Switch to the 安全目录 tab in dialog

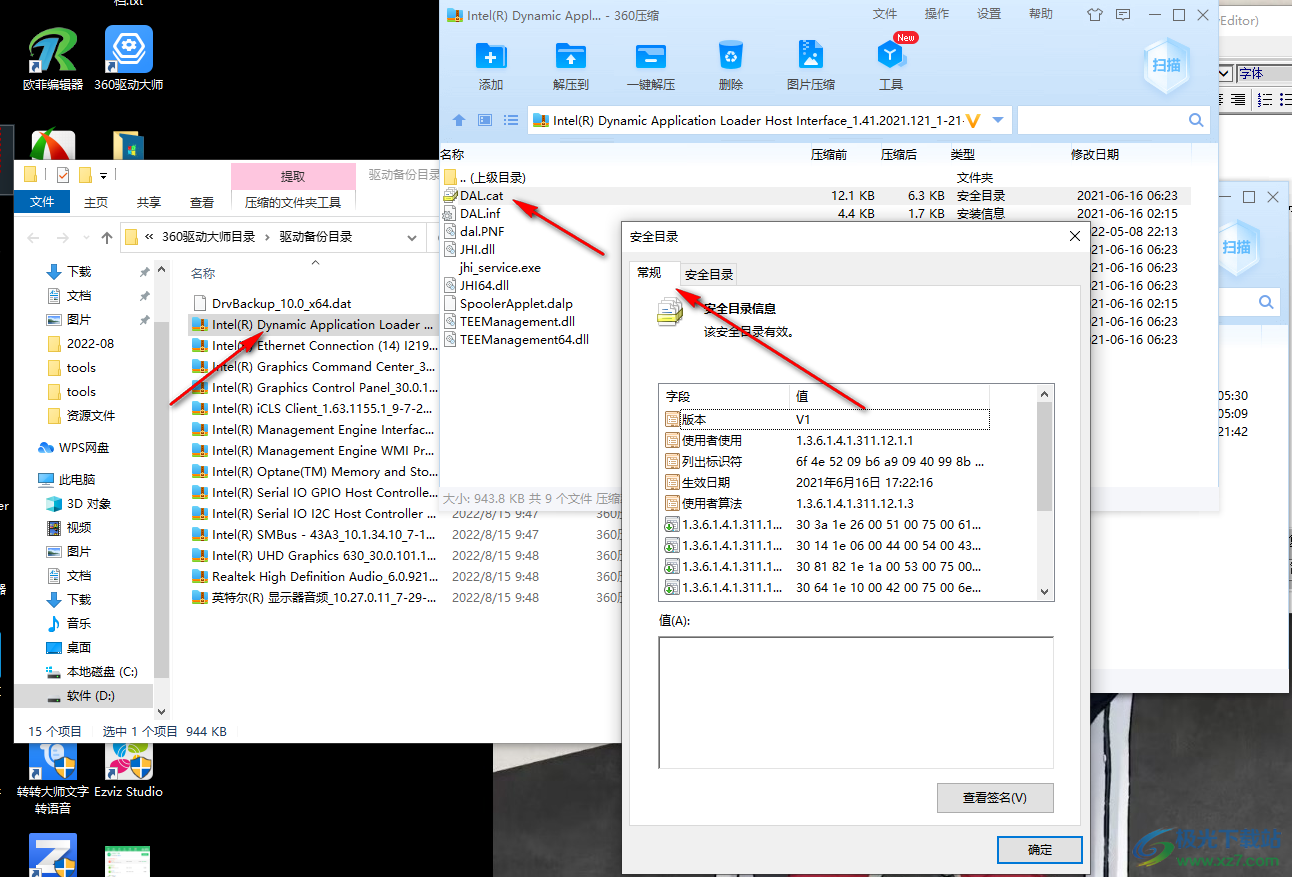[x=709, y=274]
